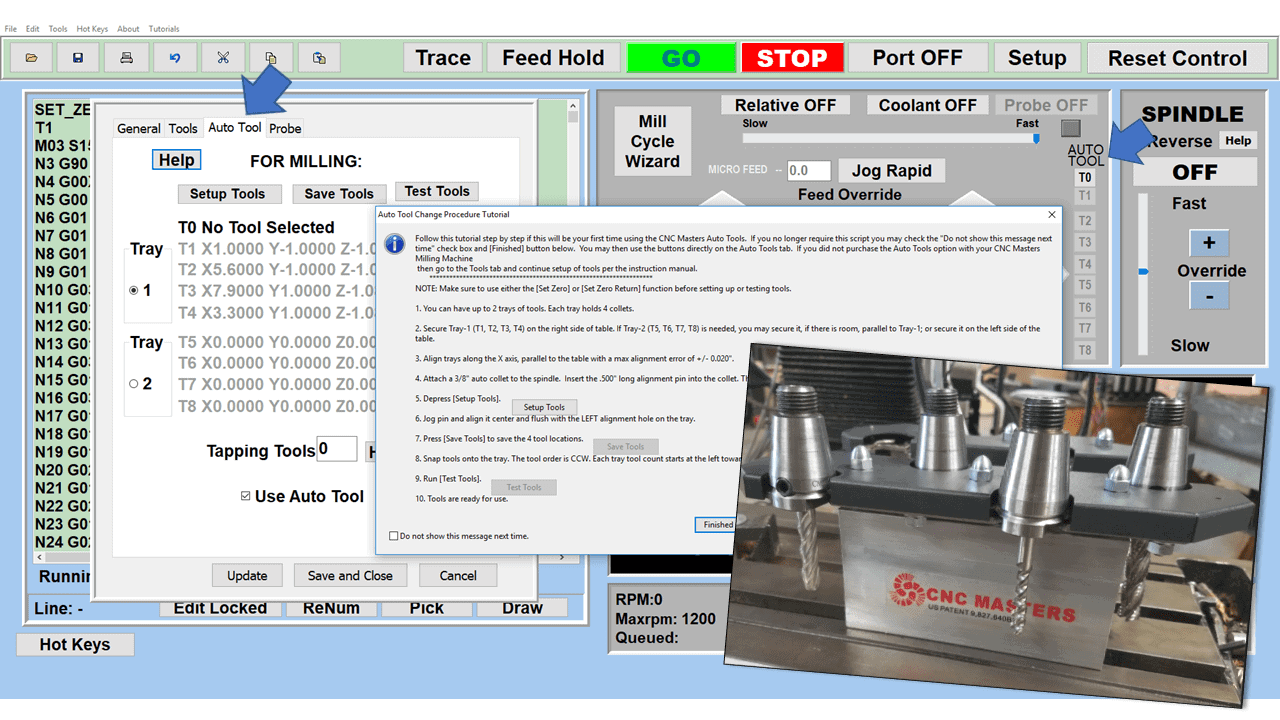Viewport: 1280px width, 720px height.
Task: Select the Tray 2 radio button
Action: pos(134,383)
